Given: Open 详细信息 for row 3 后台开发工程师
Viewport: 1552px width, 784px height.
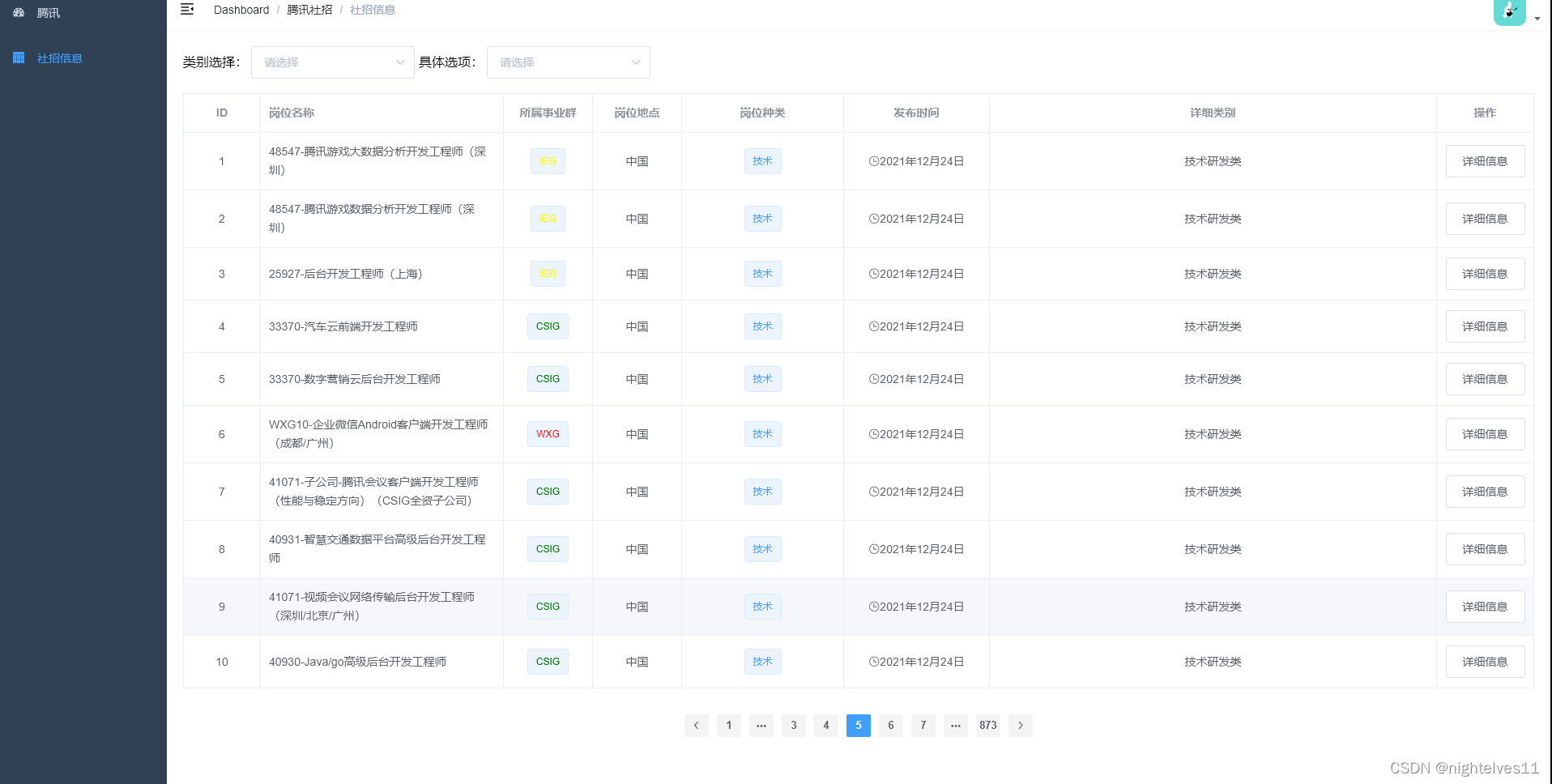Looking at the screenshot, I should click(x=1485, y=274).
